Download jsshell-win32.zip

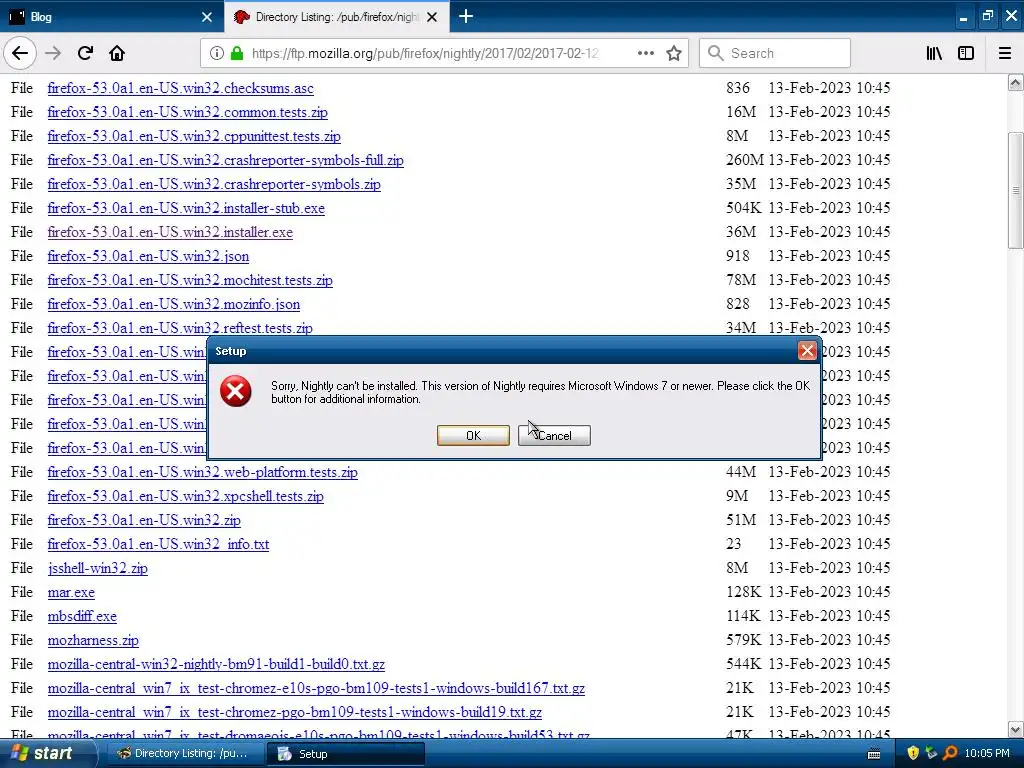[x=97, y=568]
